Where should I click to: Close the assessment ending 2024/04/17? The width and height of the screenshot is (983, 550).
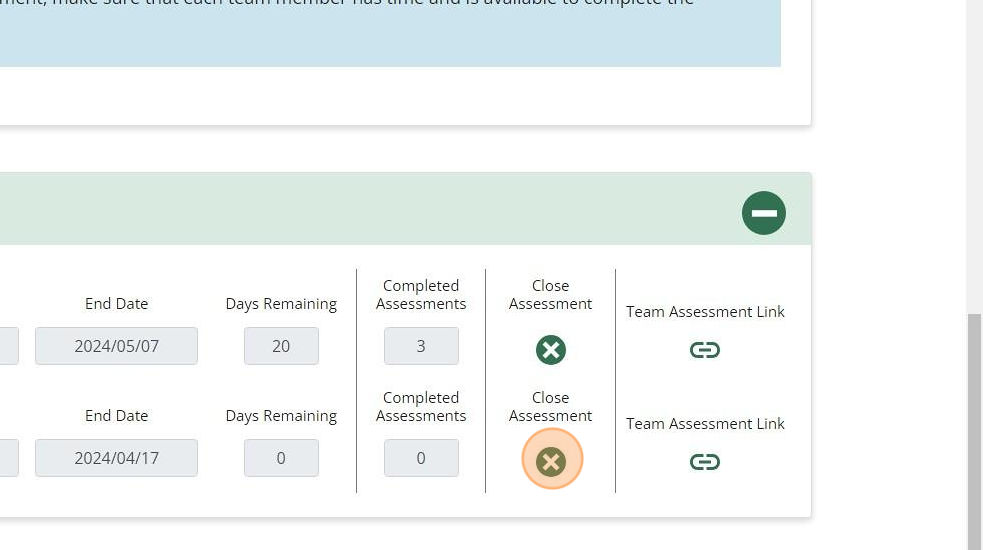click(x=551, y=462)
